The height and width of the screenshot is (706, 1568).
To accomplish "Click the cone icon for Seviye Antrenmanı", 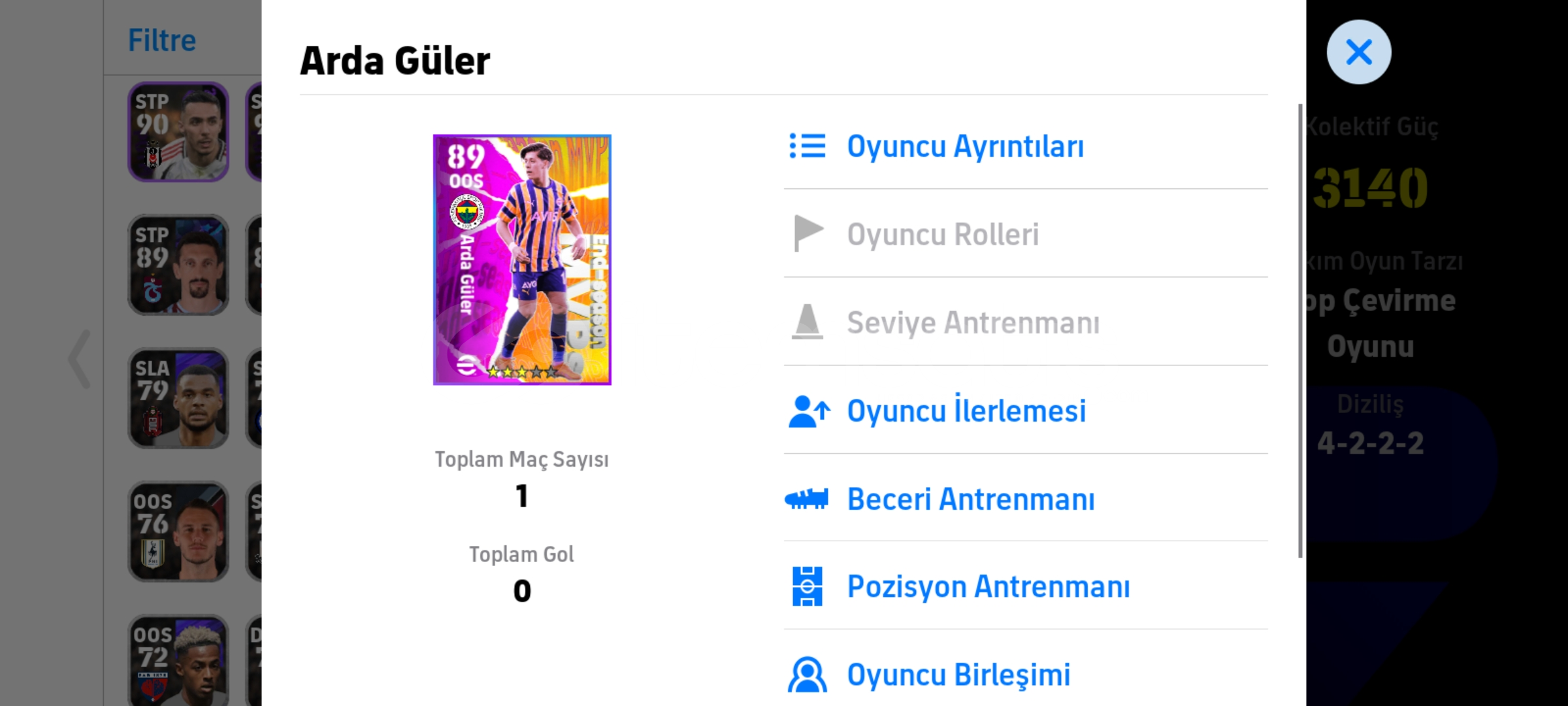I will 808,322.
